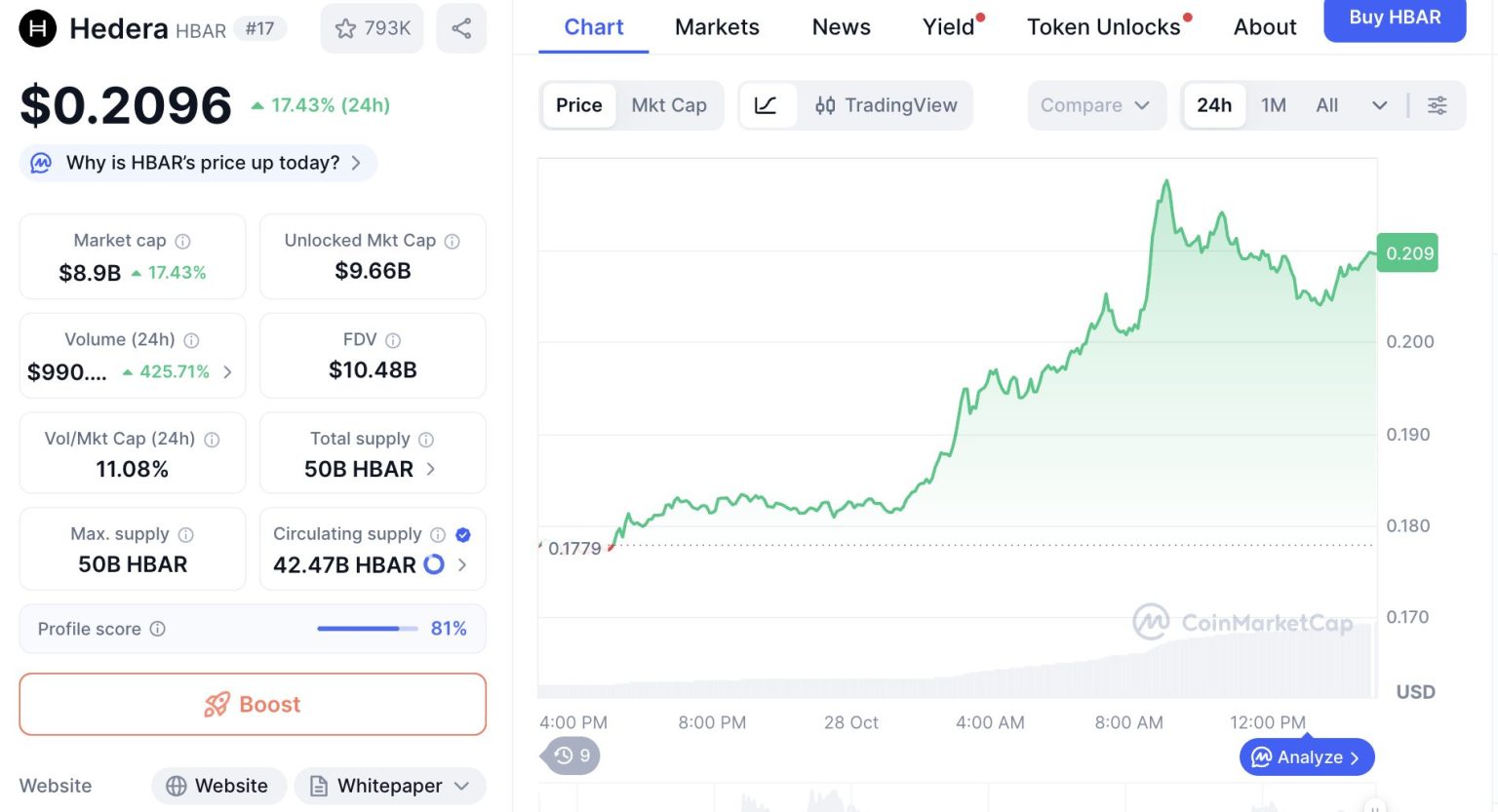Switch to TradingView chart mode
1498x812 pixels.
pos(887,105)
